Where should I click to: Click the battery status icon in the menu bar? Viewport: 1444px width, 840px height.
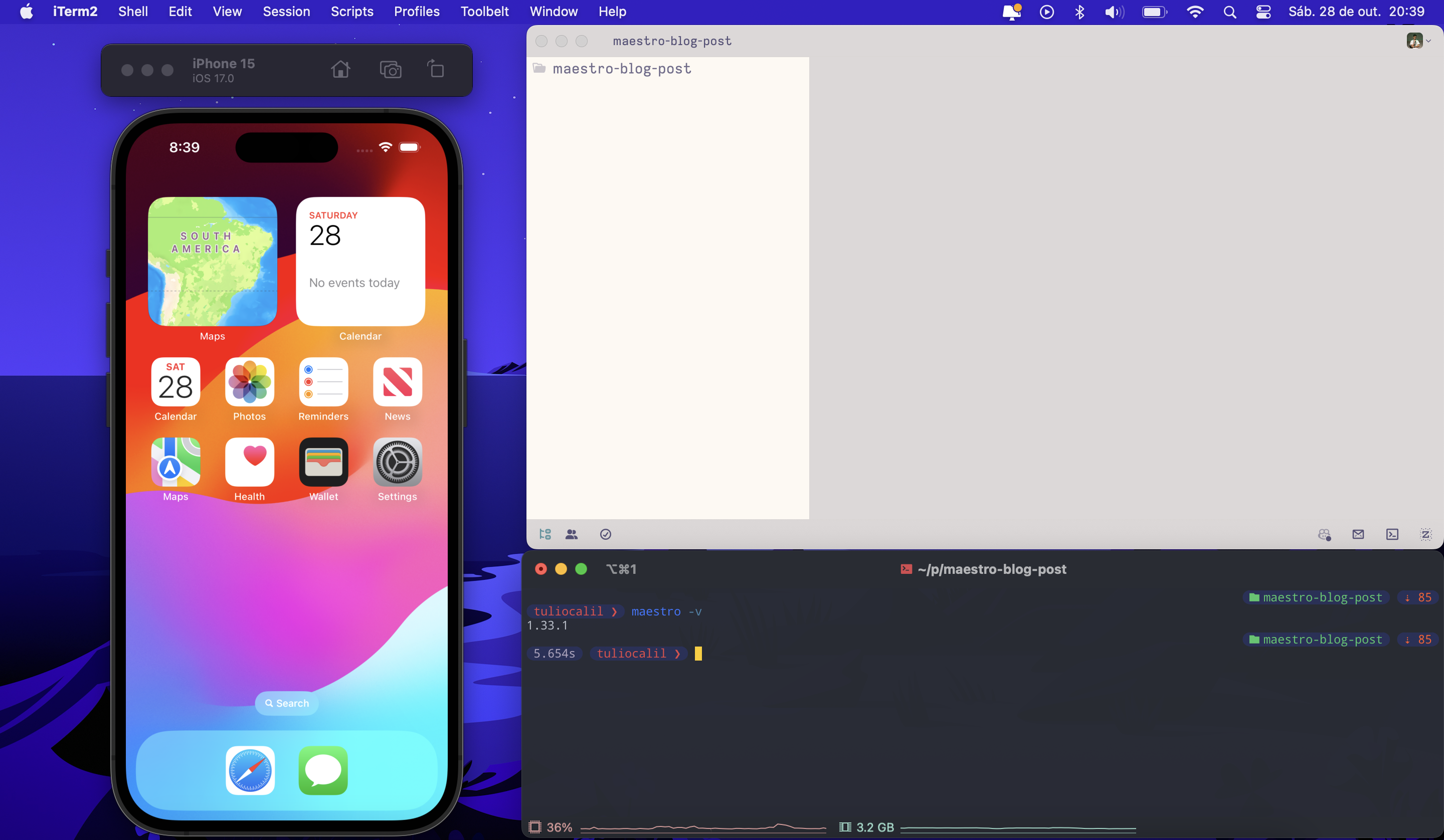[x=1155, y=12]
